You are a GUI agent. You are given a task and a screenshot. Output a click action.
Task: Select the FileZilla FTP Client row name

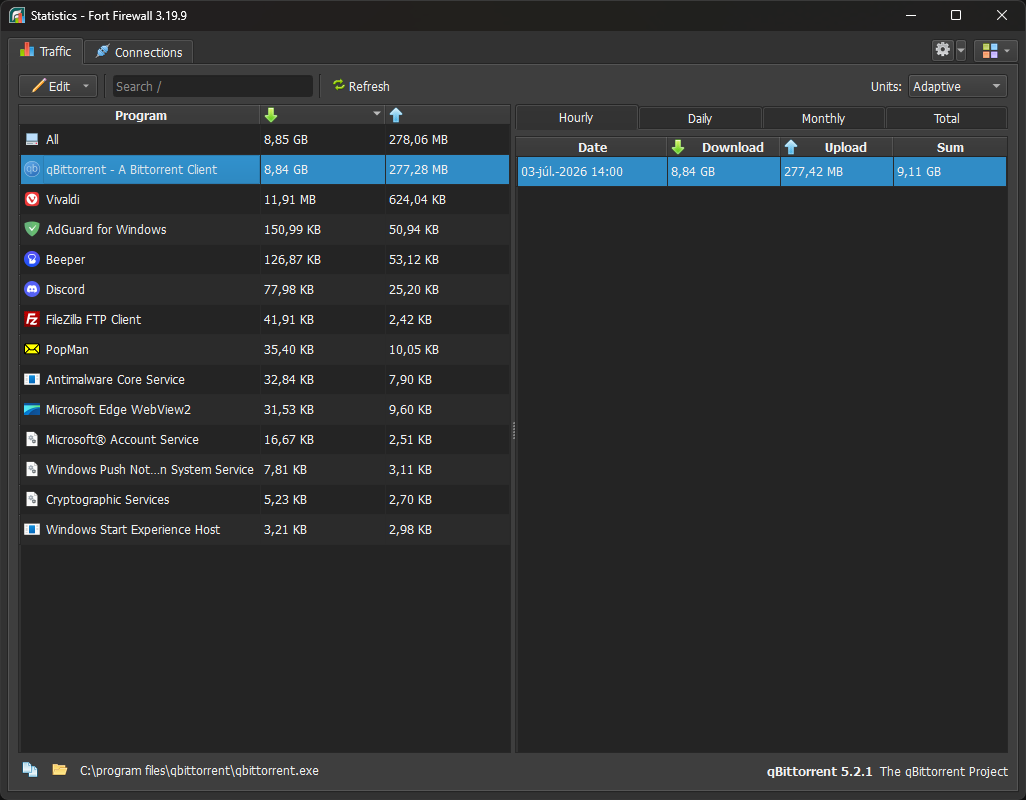[94, 319]
